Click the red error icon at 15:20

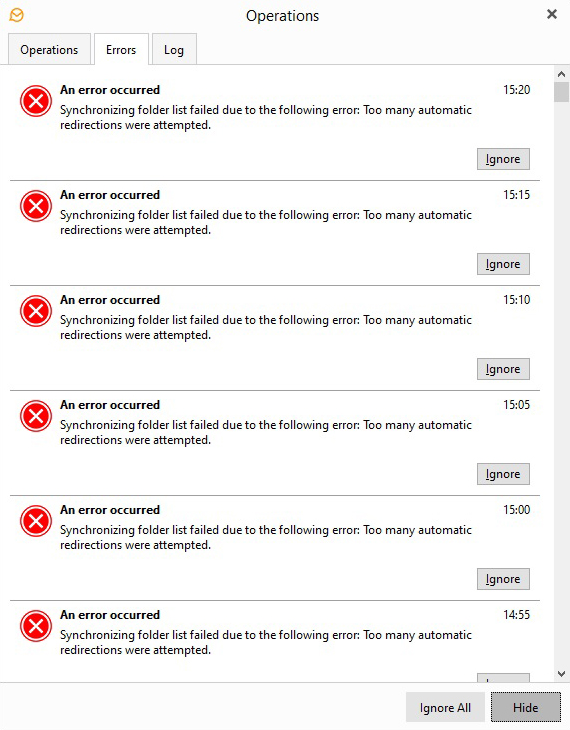click(x=36, y=101)
